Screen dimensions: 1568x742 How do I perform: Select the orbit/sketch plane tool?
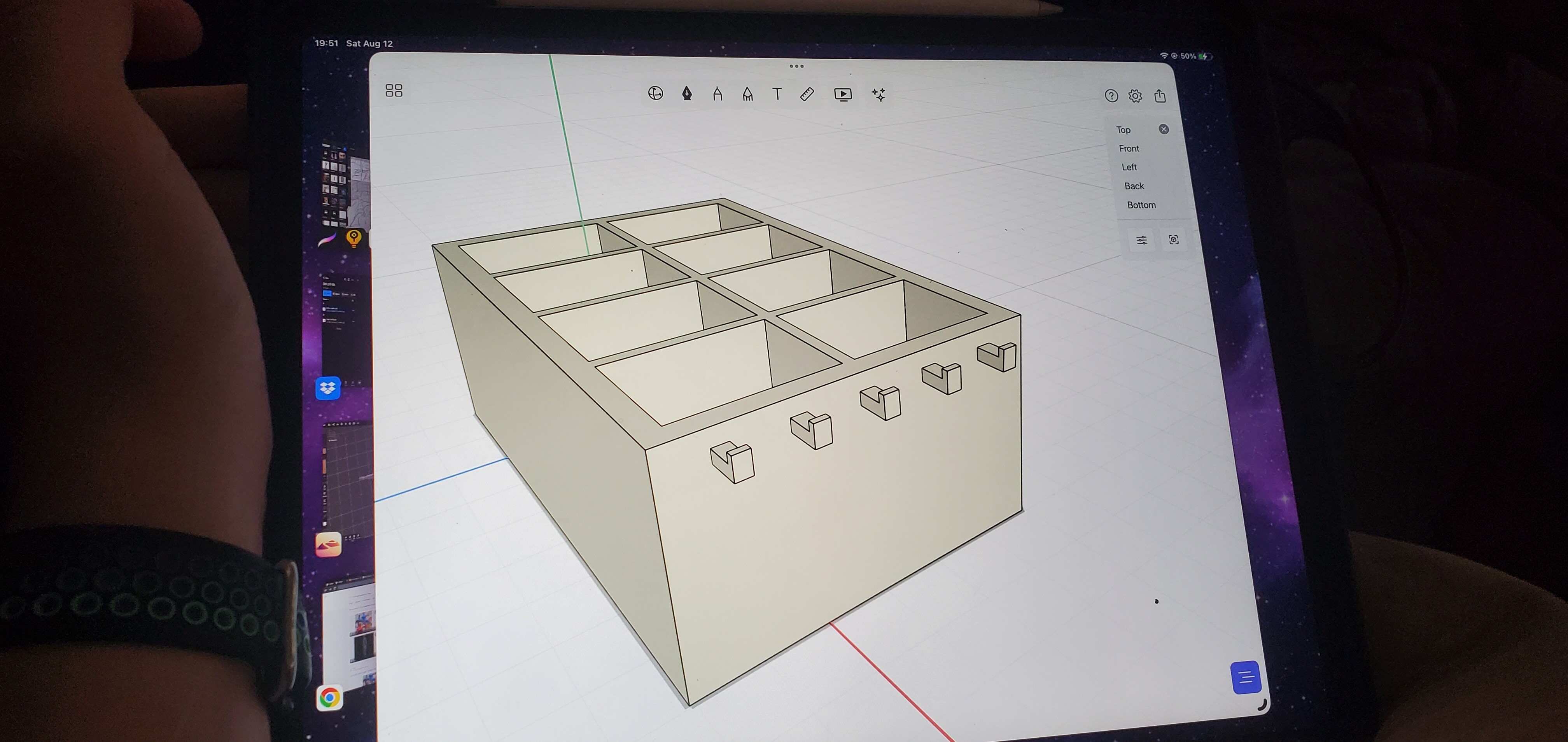click(x=656, y=94)
